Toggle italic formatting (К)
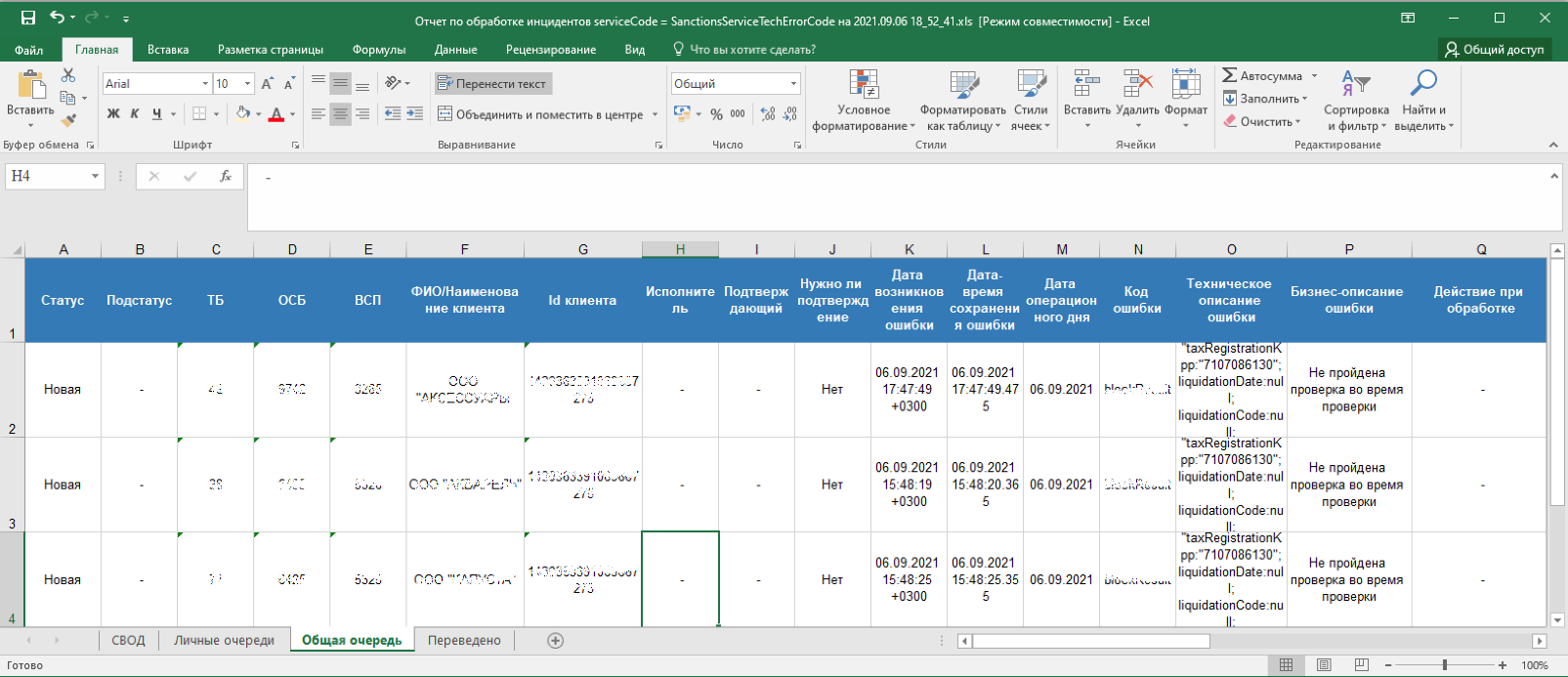Viewport: 1568px width, 677px height. (x=135, y=114)
